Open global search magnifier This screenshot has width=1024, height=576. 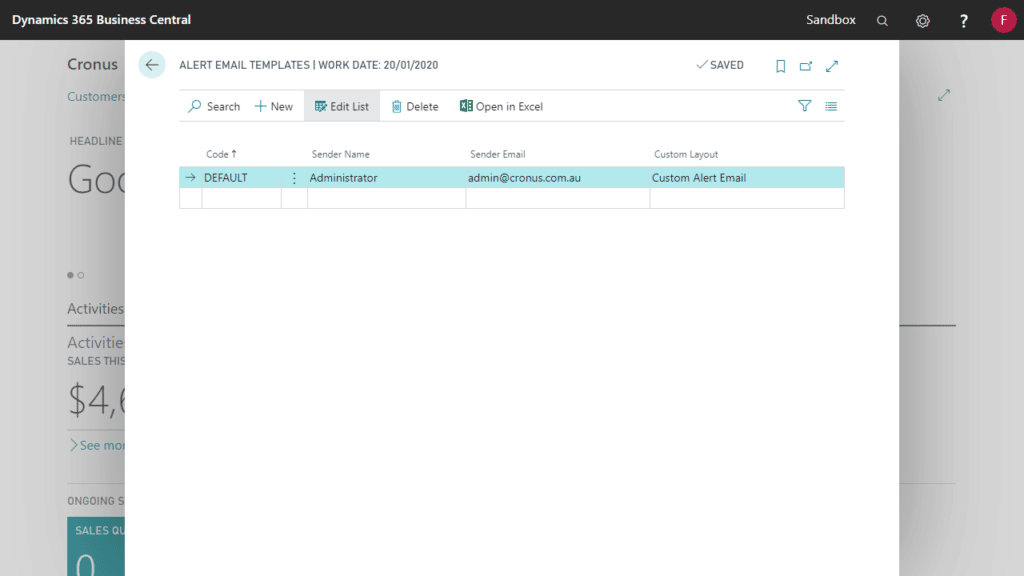click(882, 19)
